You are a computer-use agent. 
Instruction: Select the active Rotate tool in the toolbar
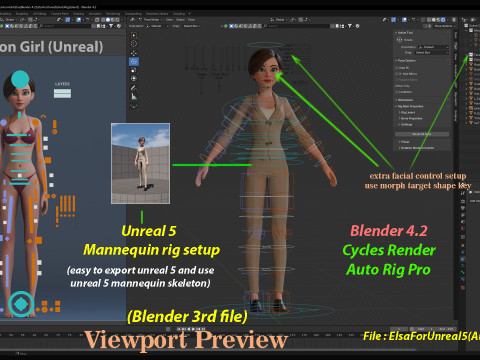pos(134,61)
